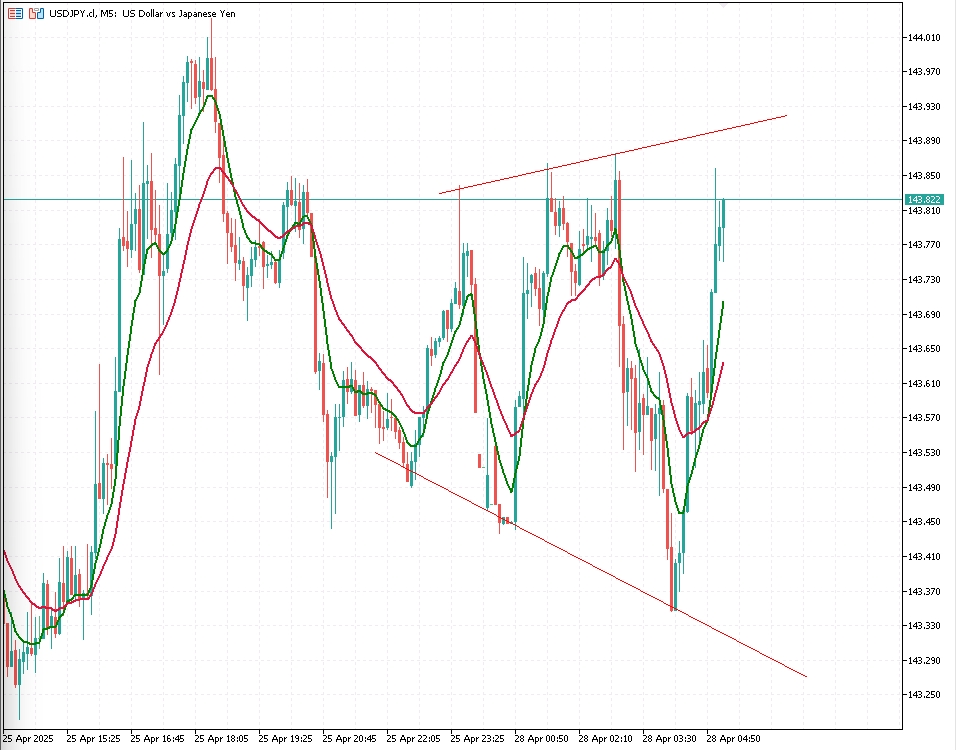
Task: Click the 25 Apr 2025 date label
Action: [28, 738]
